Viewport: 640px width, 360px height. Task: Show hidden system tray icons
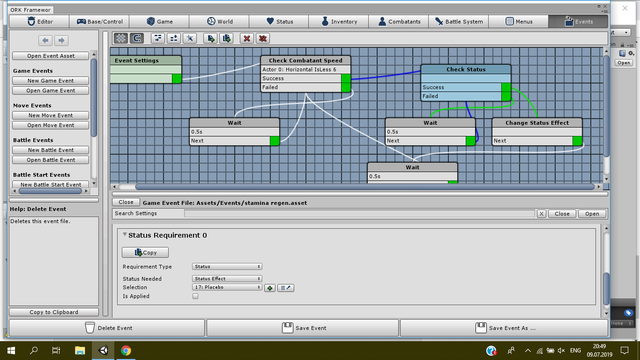point(528,351)
